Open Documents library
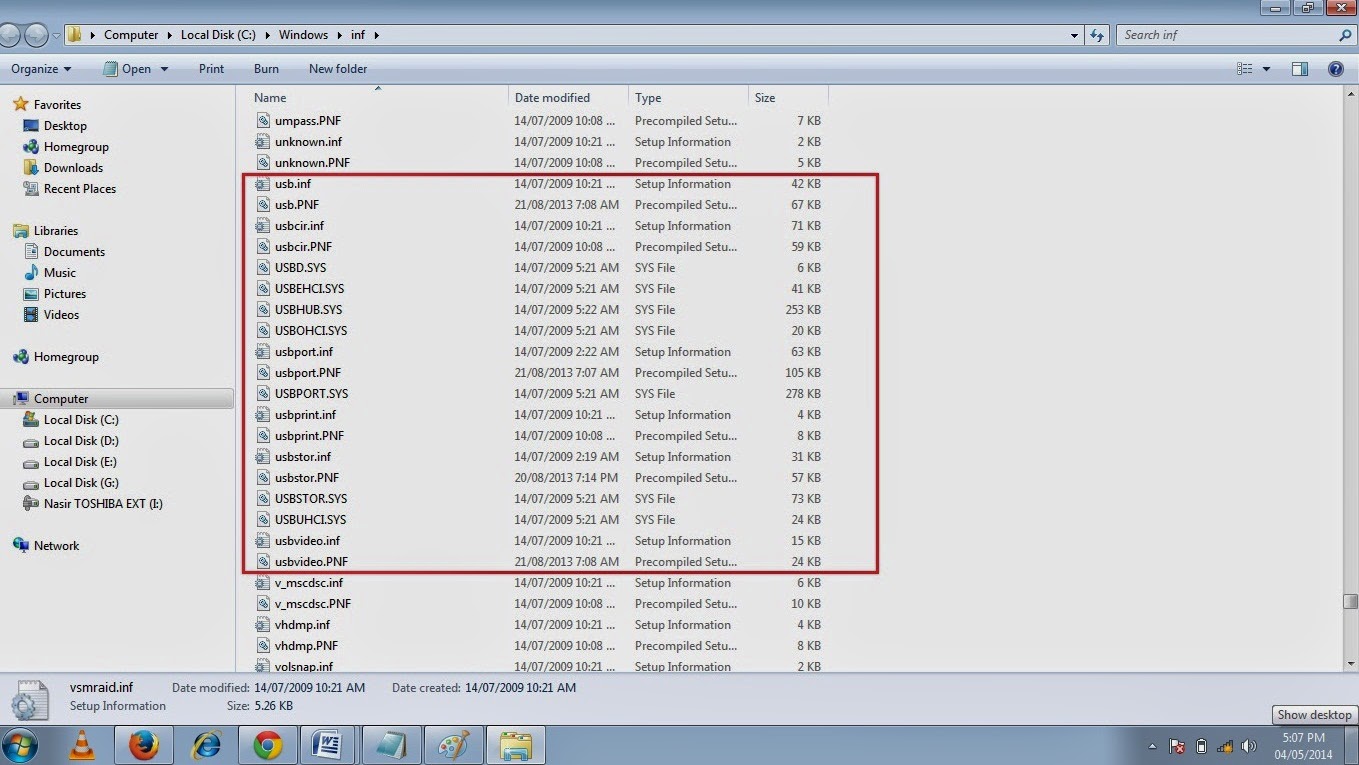This screenshot has height=765, width=1359. click(74, 252)
